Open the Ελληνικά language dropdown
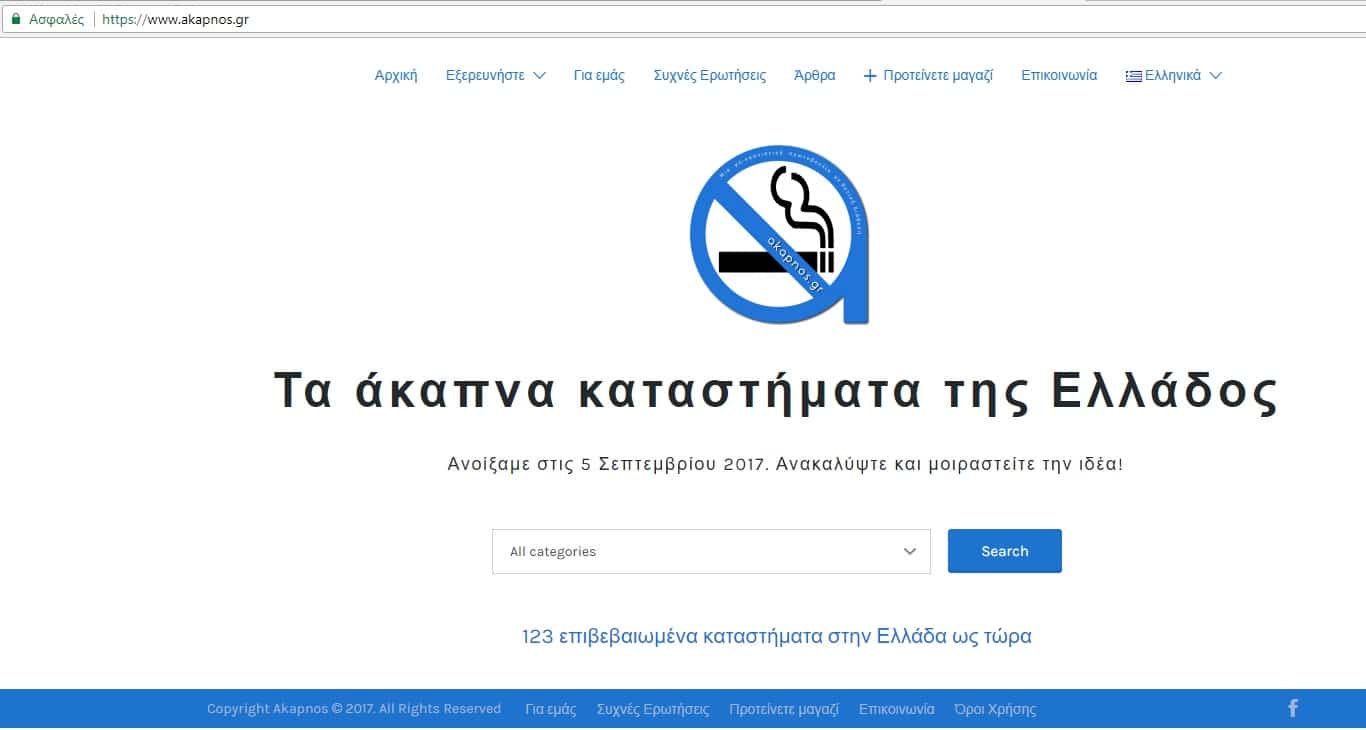Image resolution: width=1366 pixels, height=730 pixels. point(1174,75)
